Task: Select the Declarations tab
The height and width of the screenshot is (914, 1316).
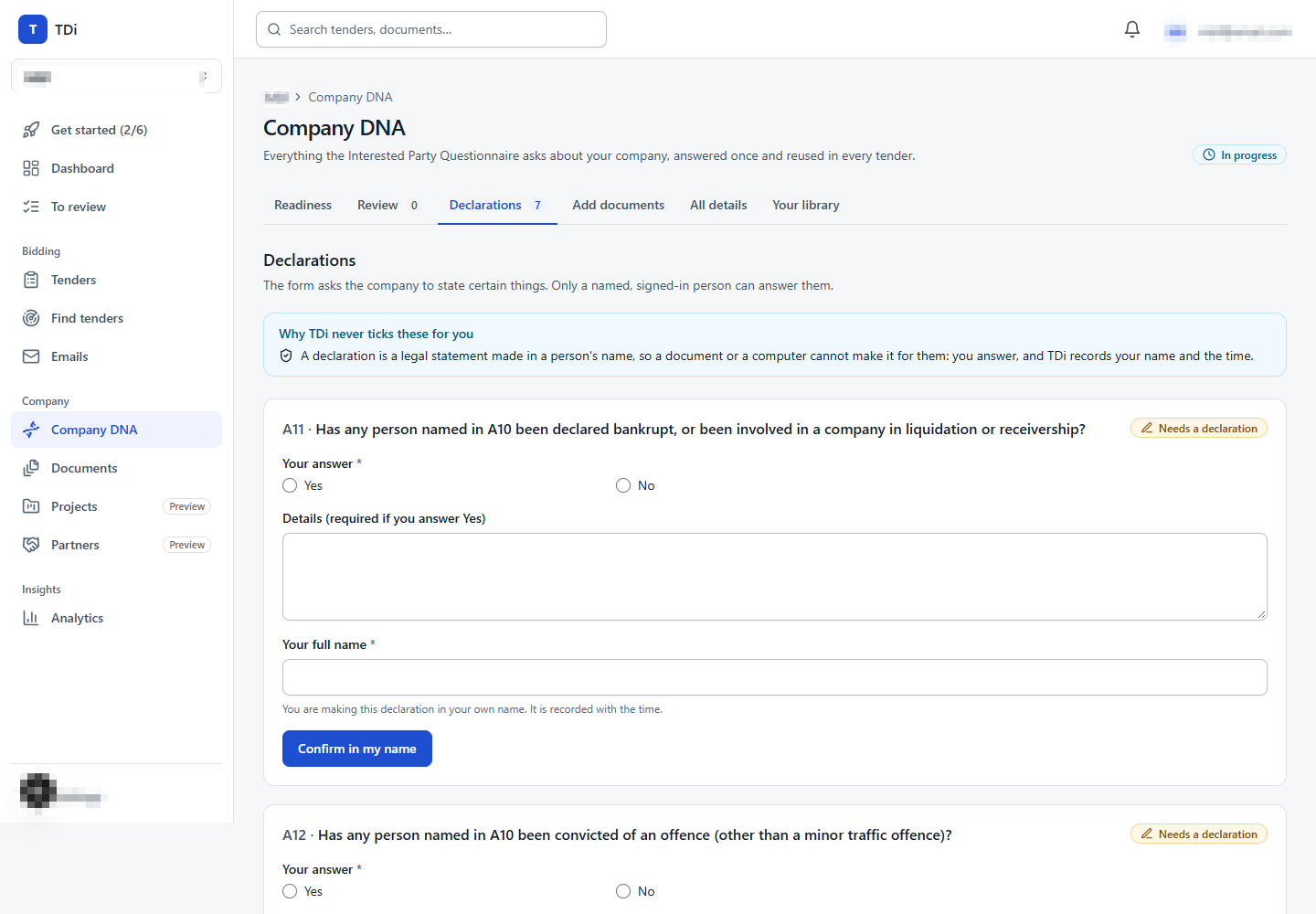Action: coord(497,205)
